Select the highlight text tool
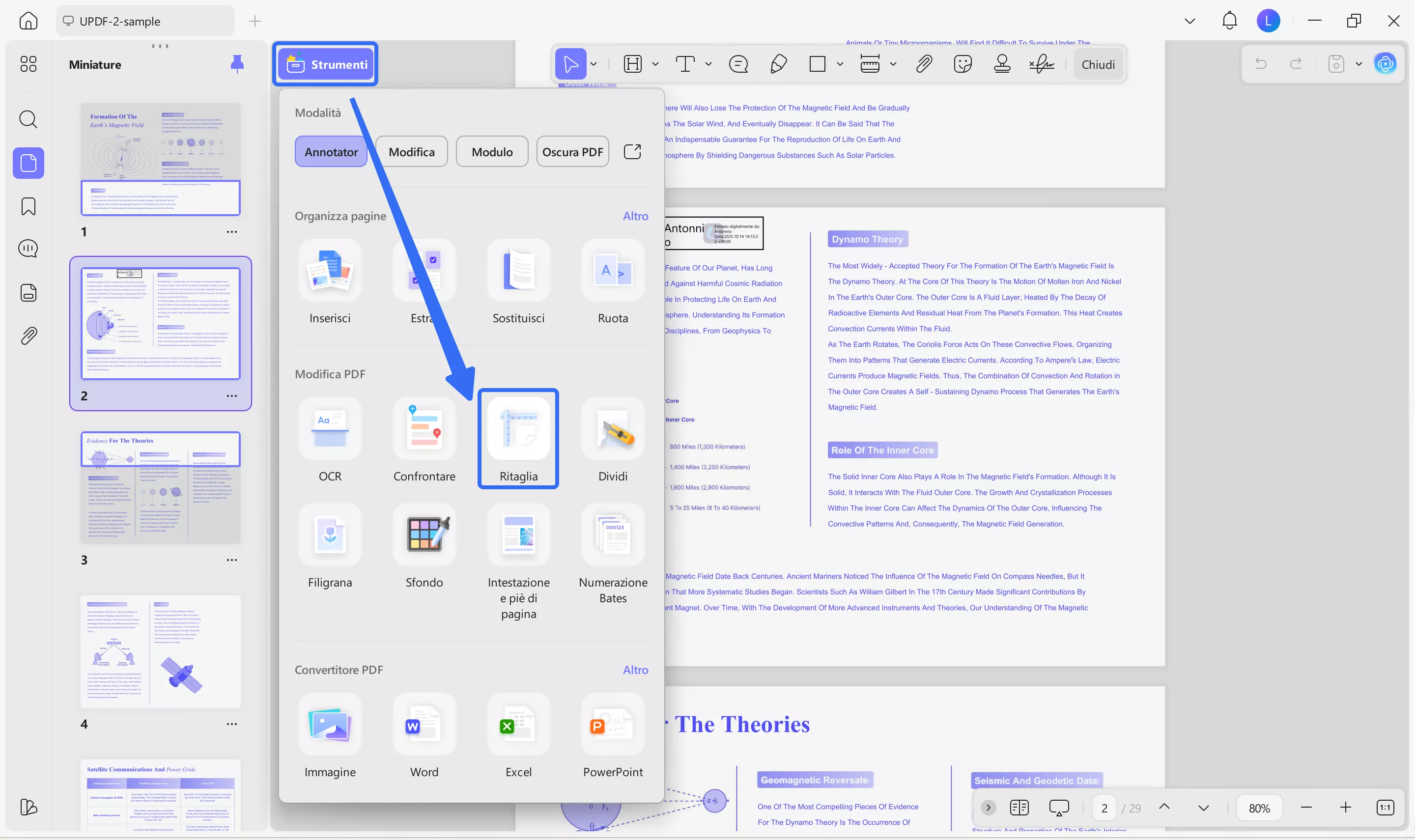This screenshot has height=840, width=1415. click(633, 63)
